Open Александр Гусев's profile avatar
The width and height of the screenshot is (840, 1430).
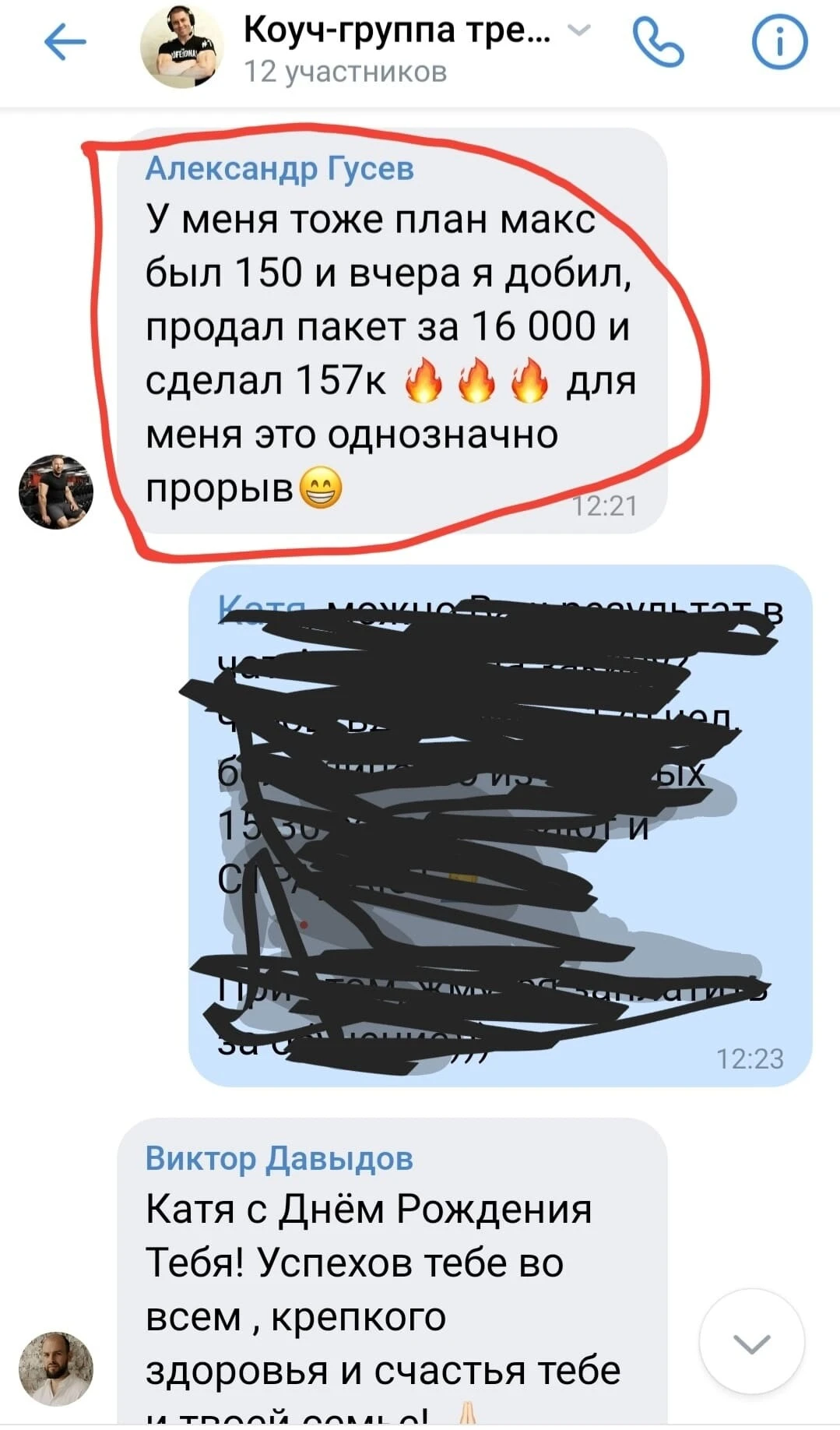[56, 492]
